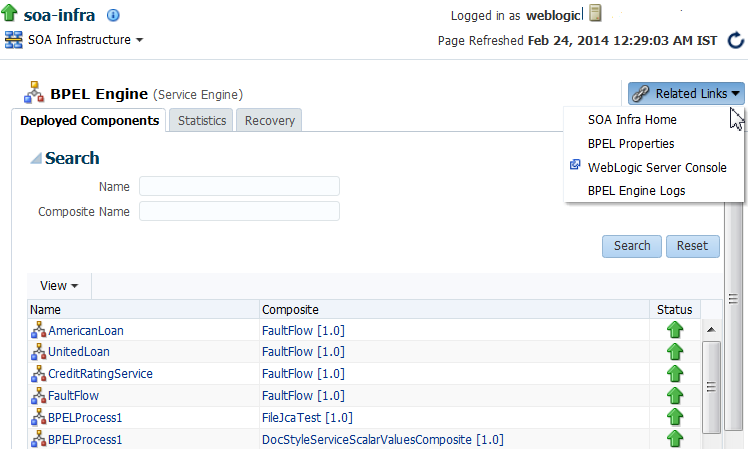Viewport: 748px width, 449px height.
Task: Focus the Name search field
Action: pos(239,186)
